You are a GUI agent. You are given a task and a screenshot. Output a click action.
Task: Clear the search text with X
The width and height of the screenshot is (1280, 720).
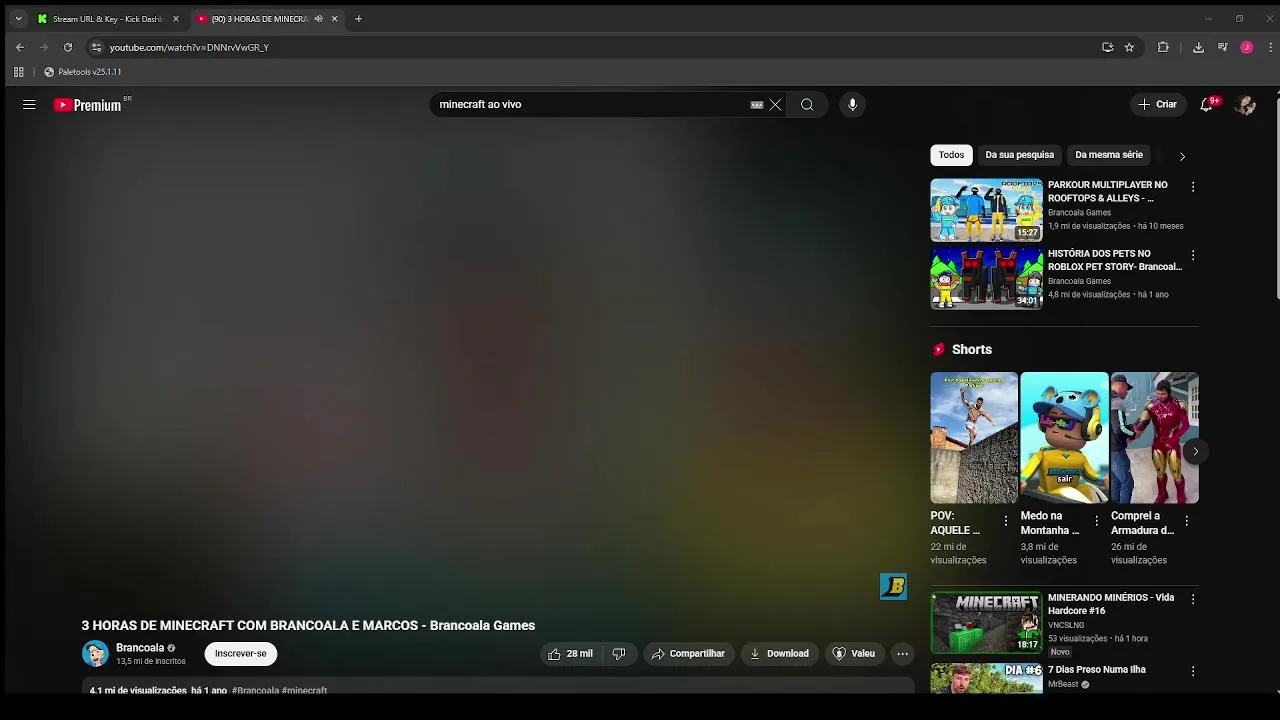pyautogui.click(x=775, y=105)
